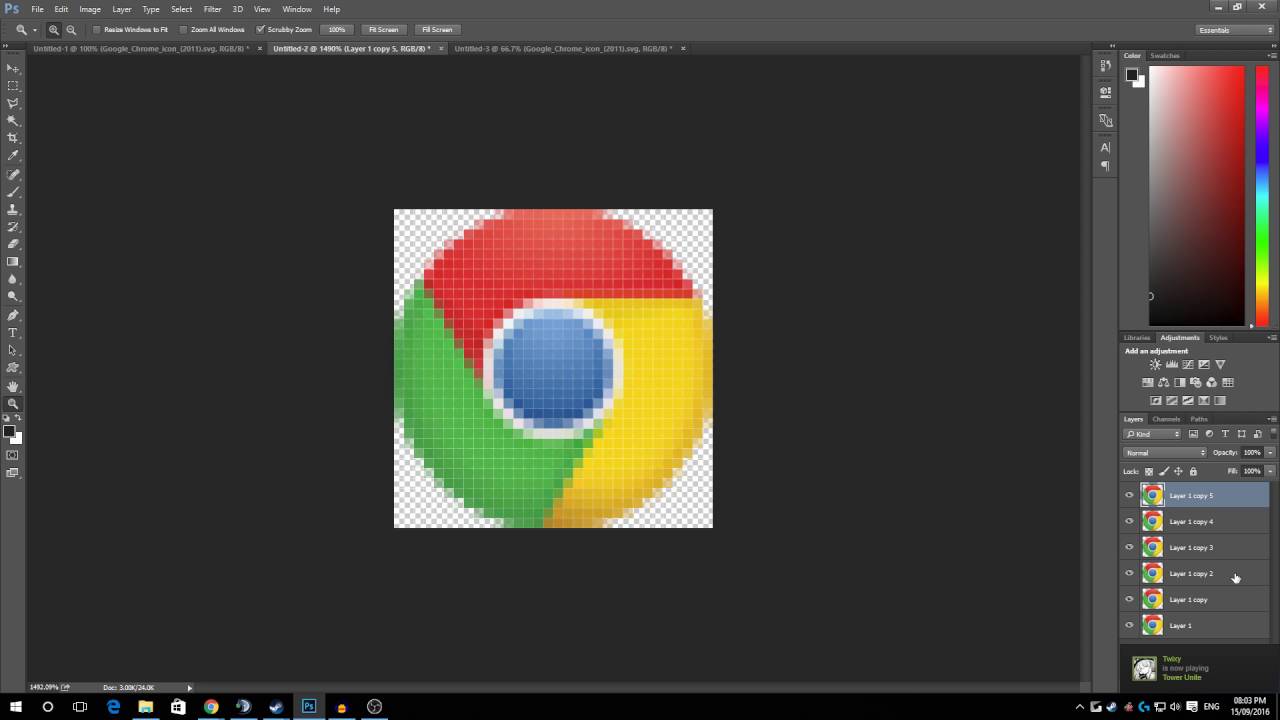Click the zoom out magnifier option

click(x=71, y=30)
